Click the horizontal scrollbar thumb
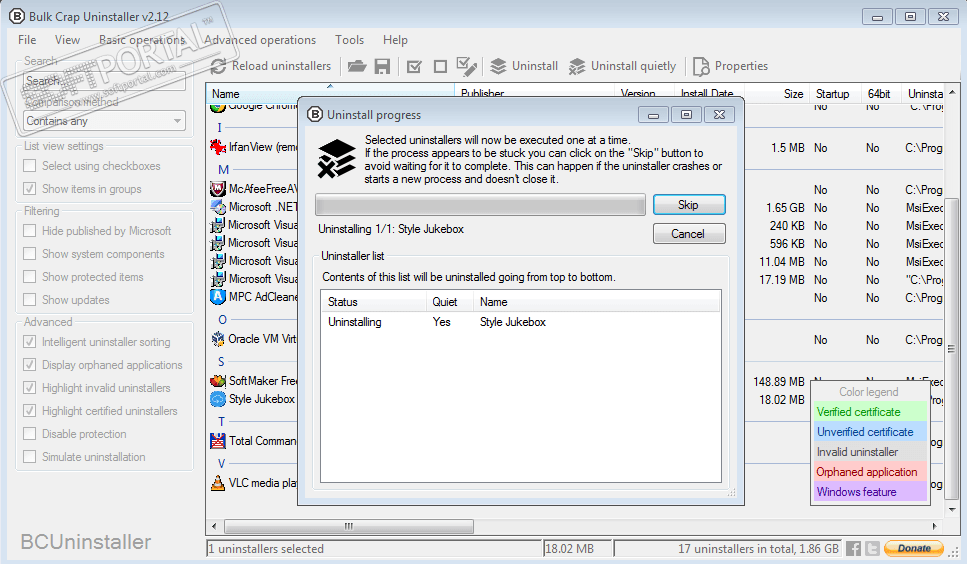Screen dimensions: 967x564 click(348, 526)
